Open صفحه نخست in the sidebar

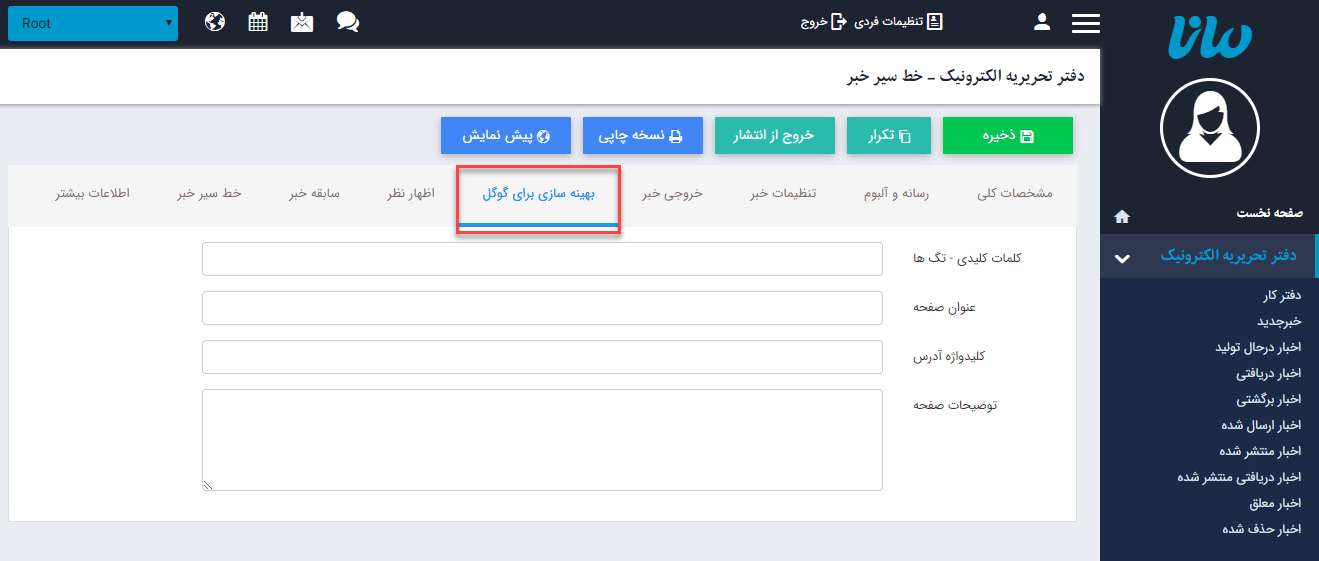click(1270, 214)
